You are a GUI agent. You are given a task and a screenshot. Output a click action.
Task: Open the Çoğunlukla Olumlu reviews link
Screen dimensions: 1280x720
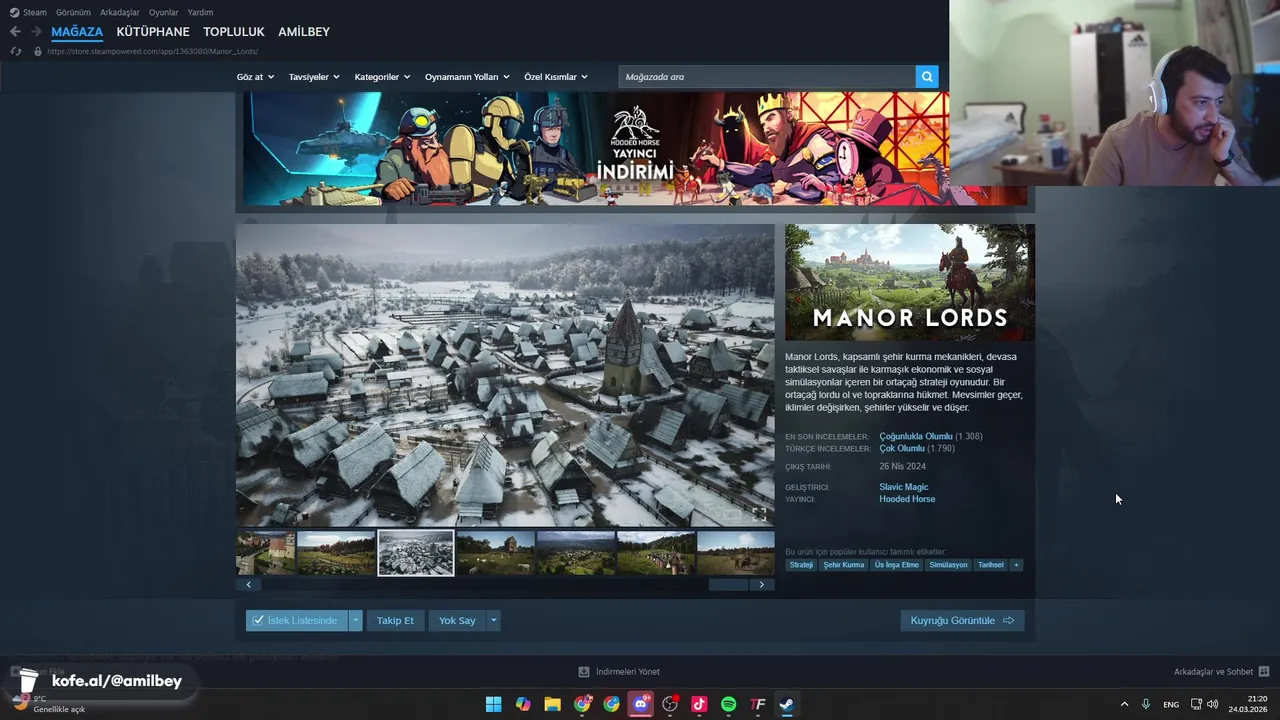click(x=916, y=437)
